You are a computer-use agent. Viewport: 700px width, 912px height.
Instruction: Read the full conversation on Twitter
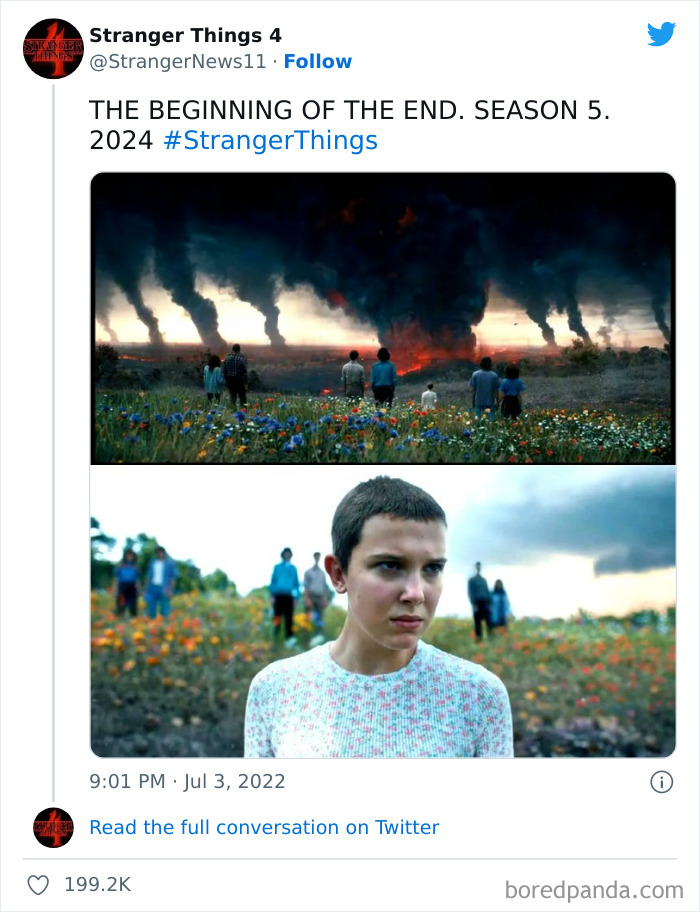tap(264, 827)
